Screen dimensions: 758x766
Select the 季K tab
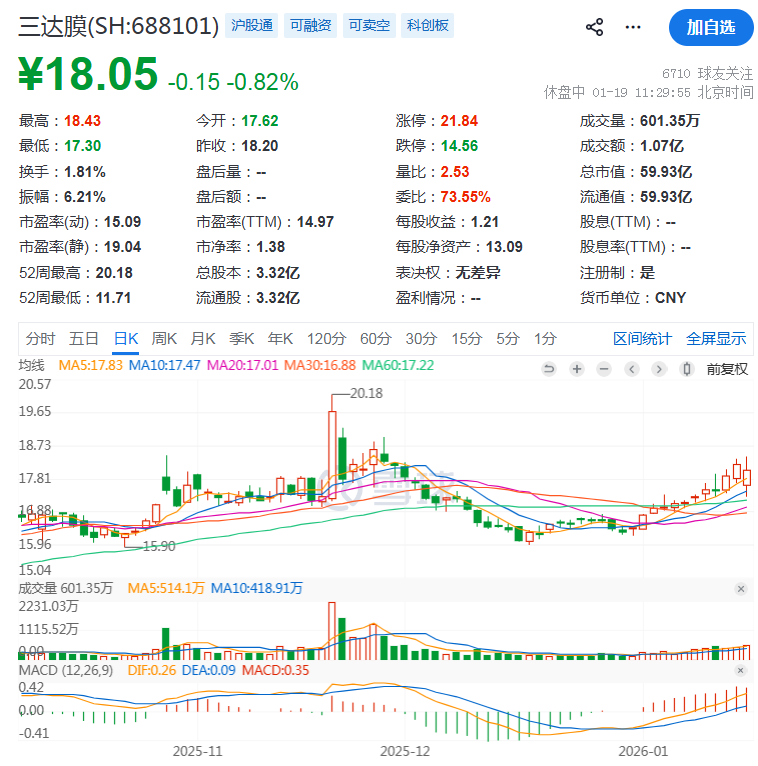pos(242,339)
